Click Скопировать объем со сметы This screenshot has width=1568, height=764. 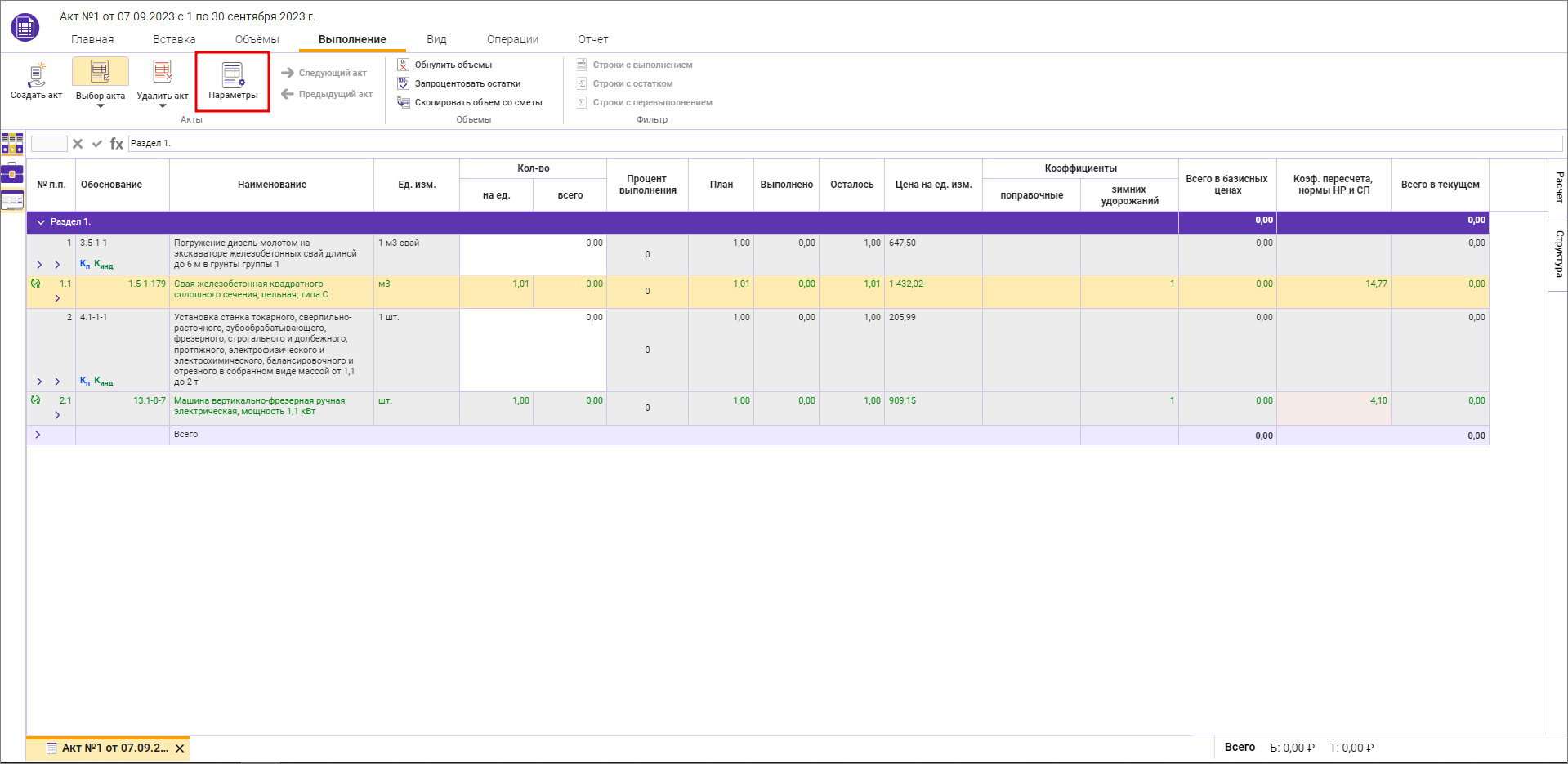click(x=478, y=102)
